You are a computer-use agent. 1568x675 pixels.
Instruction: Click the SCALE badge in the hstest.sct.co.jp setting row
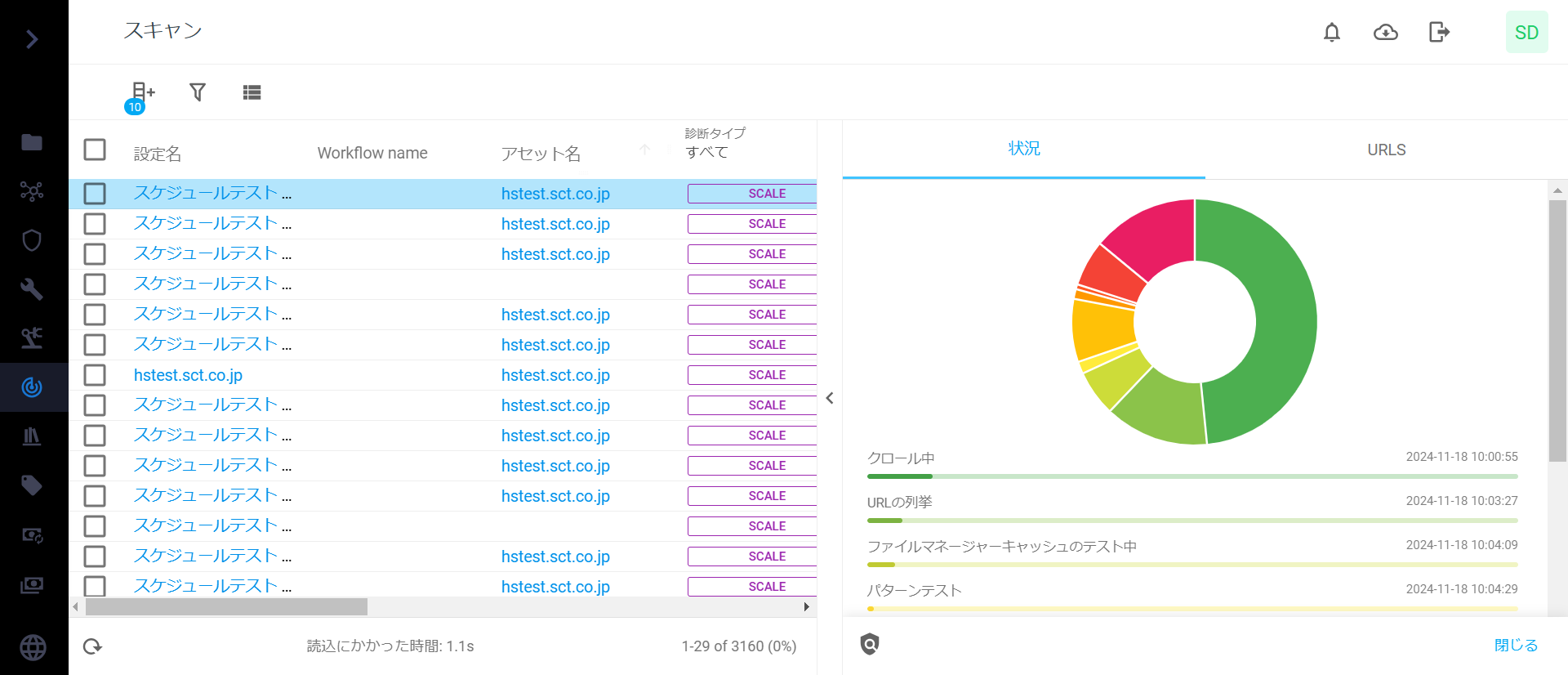(752, 375)
